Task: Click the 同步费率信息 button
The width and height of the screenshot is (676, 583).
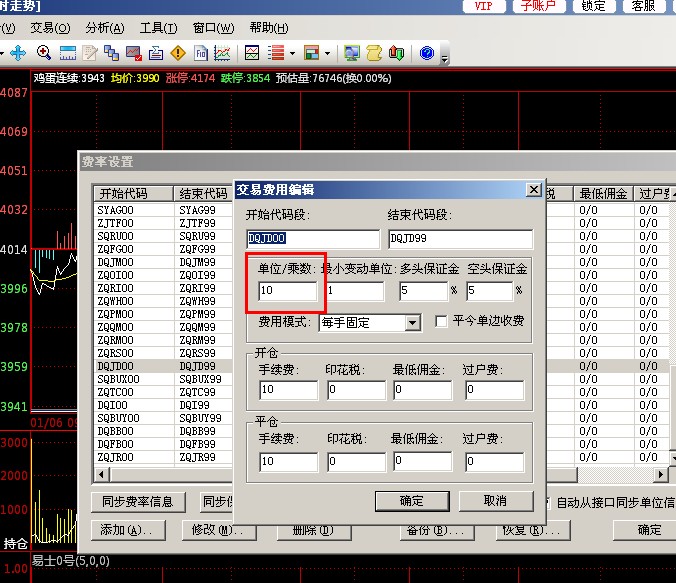Action: point(138,502)
